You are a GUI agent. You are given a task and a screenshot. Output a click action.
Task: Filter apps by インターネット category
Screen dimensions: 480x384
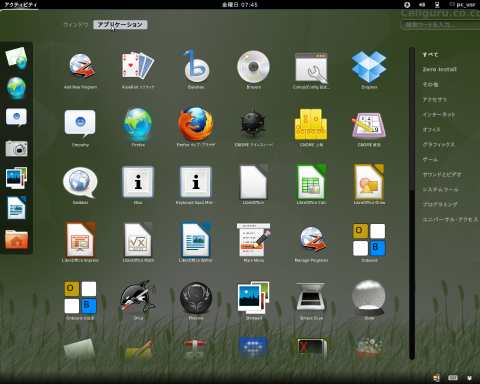439,115
